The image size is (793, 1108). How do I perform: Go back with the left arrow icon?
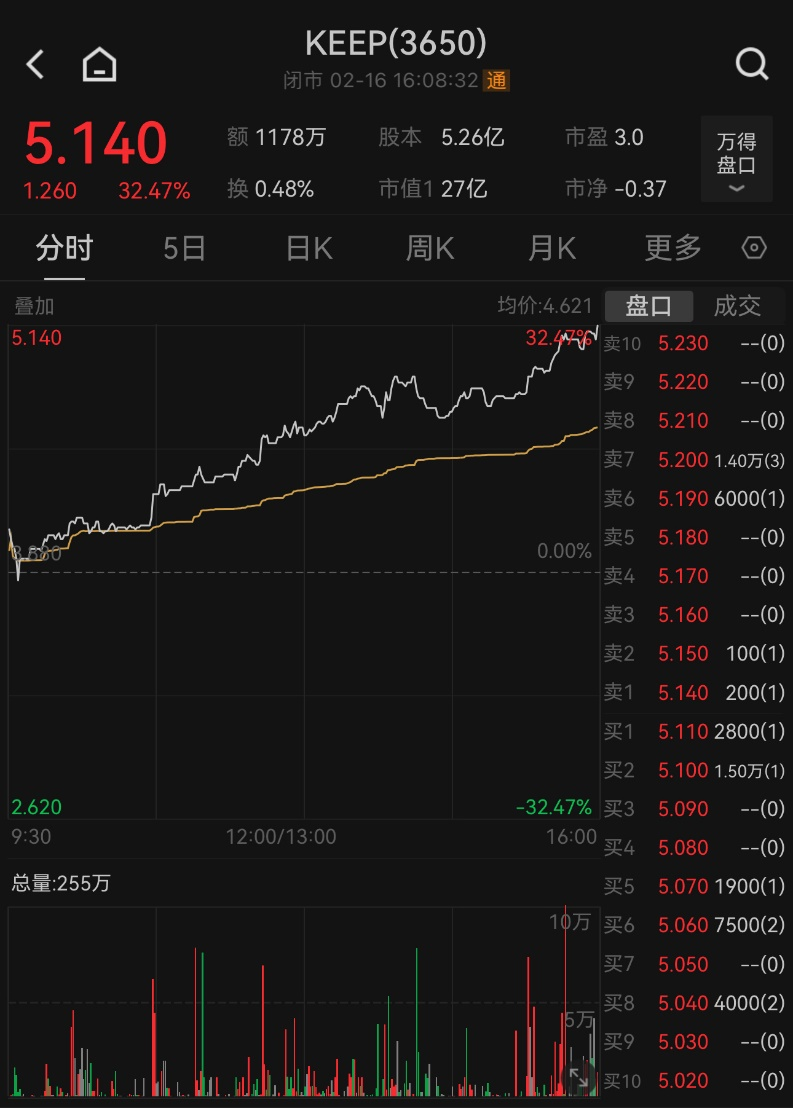35,64
